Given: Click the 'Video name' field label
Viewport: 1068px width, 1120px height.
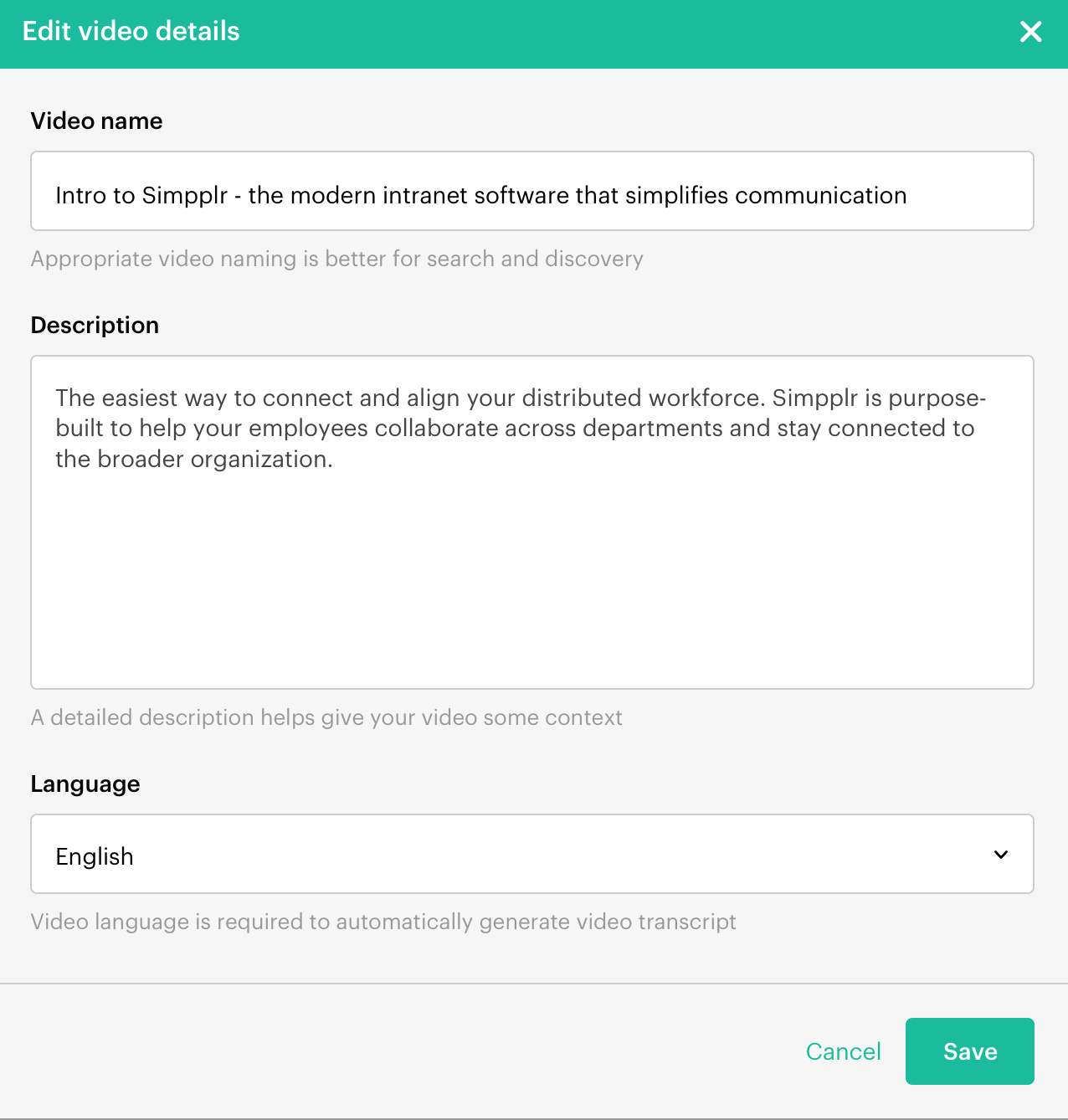Looking at the screenshot, I should click(96, 121).
